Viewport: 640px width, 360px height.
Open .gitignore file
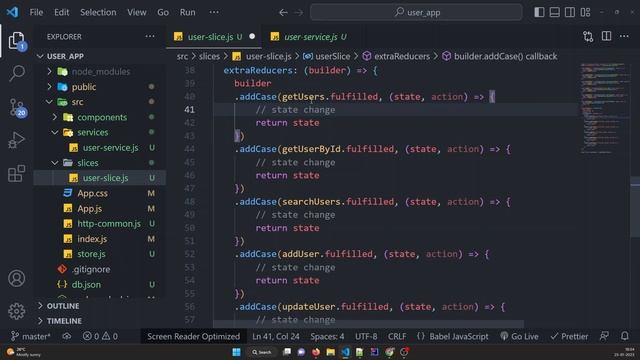[100, 269]
